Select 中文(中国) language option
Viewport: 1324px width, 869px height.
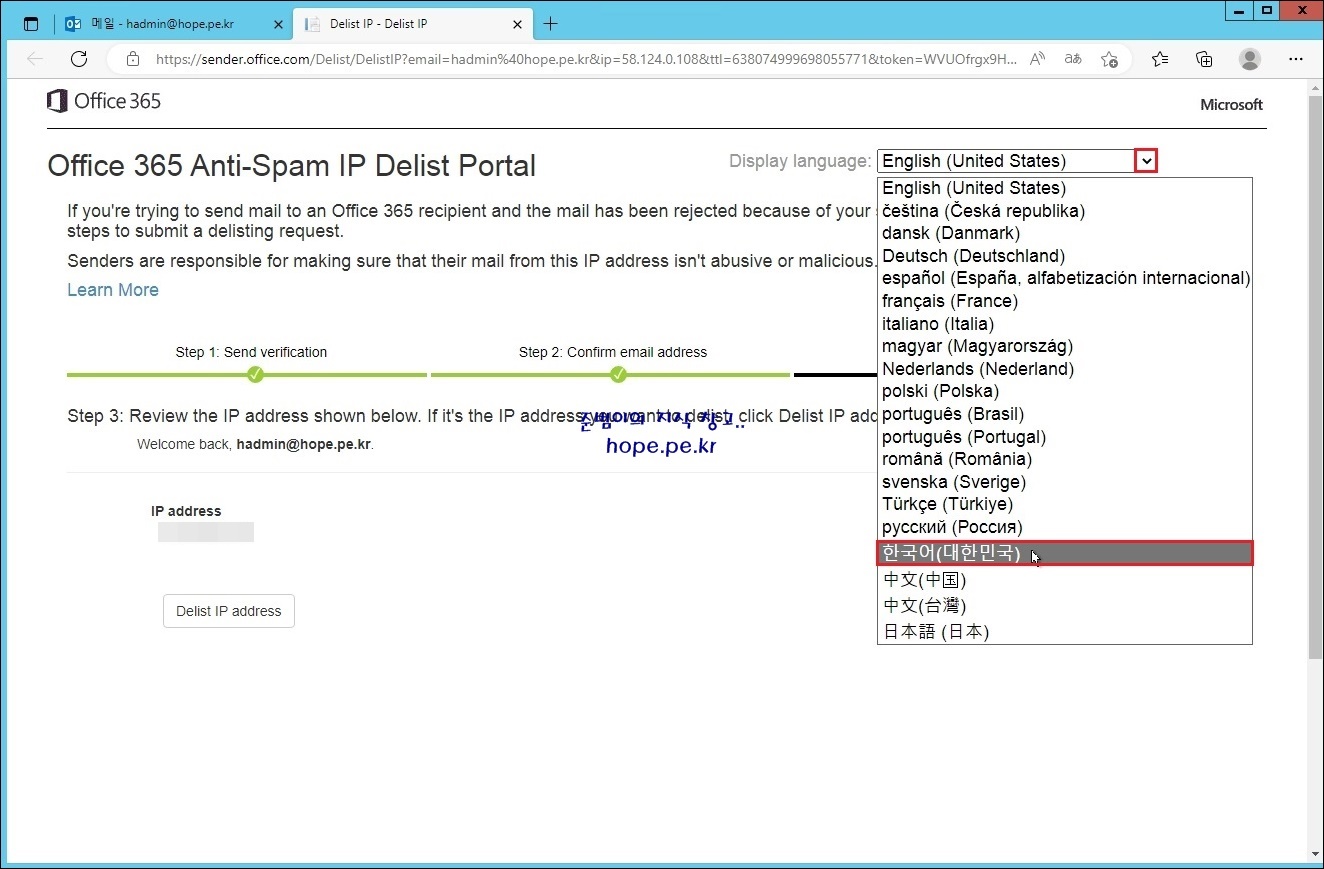pyautogui.click(x=1065, y=579)
